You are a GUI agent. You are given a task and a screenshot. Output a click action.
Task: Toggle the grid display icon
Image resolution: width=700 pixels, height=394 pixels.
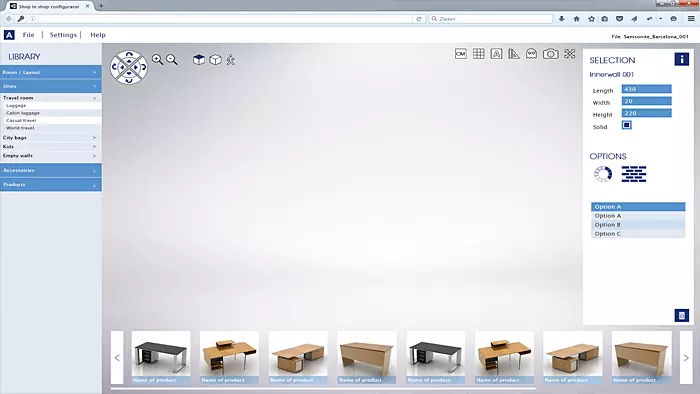479,54
